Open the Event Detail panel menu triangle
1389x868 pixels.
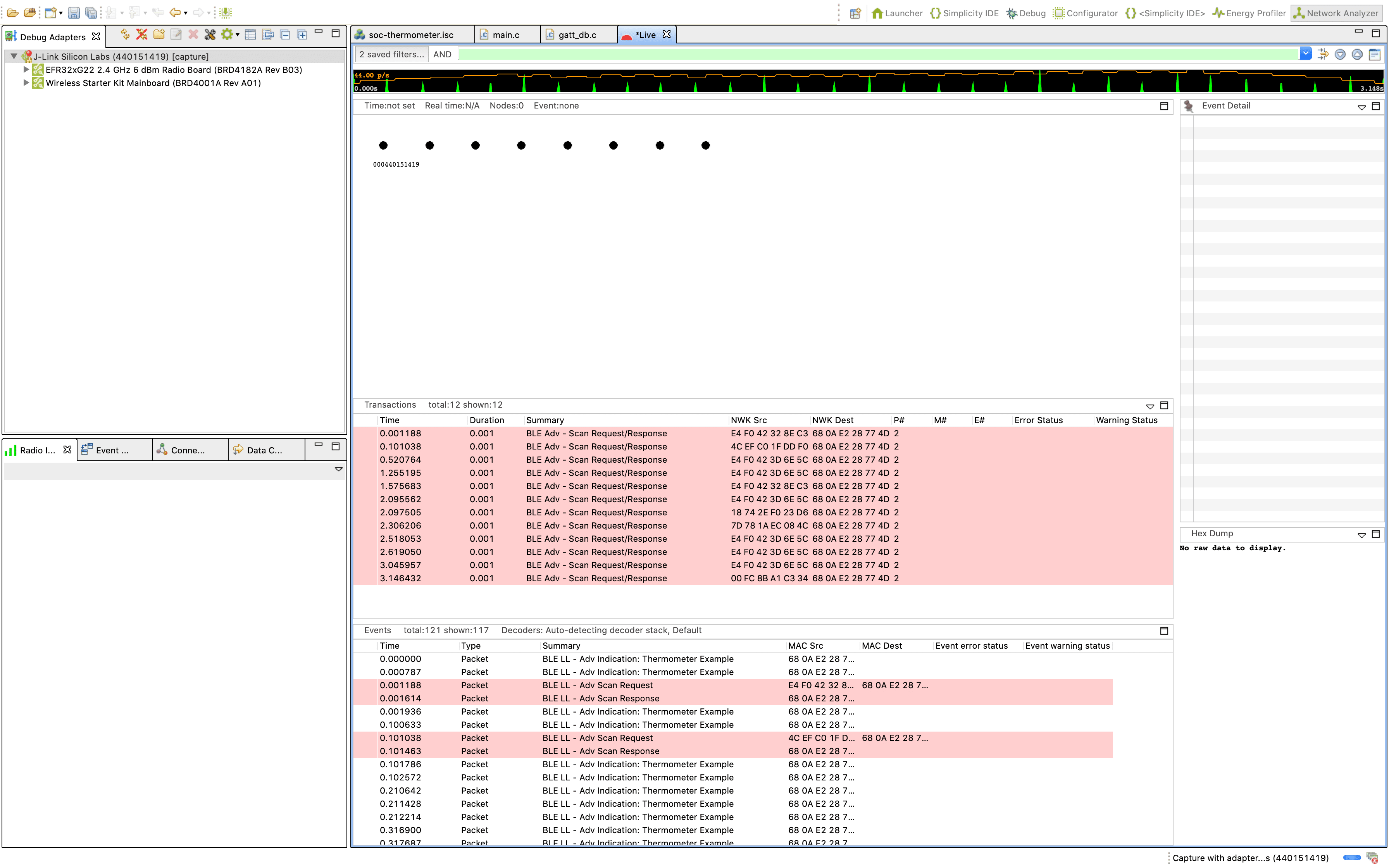click(1362, 106)
